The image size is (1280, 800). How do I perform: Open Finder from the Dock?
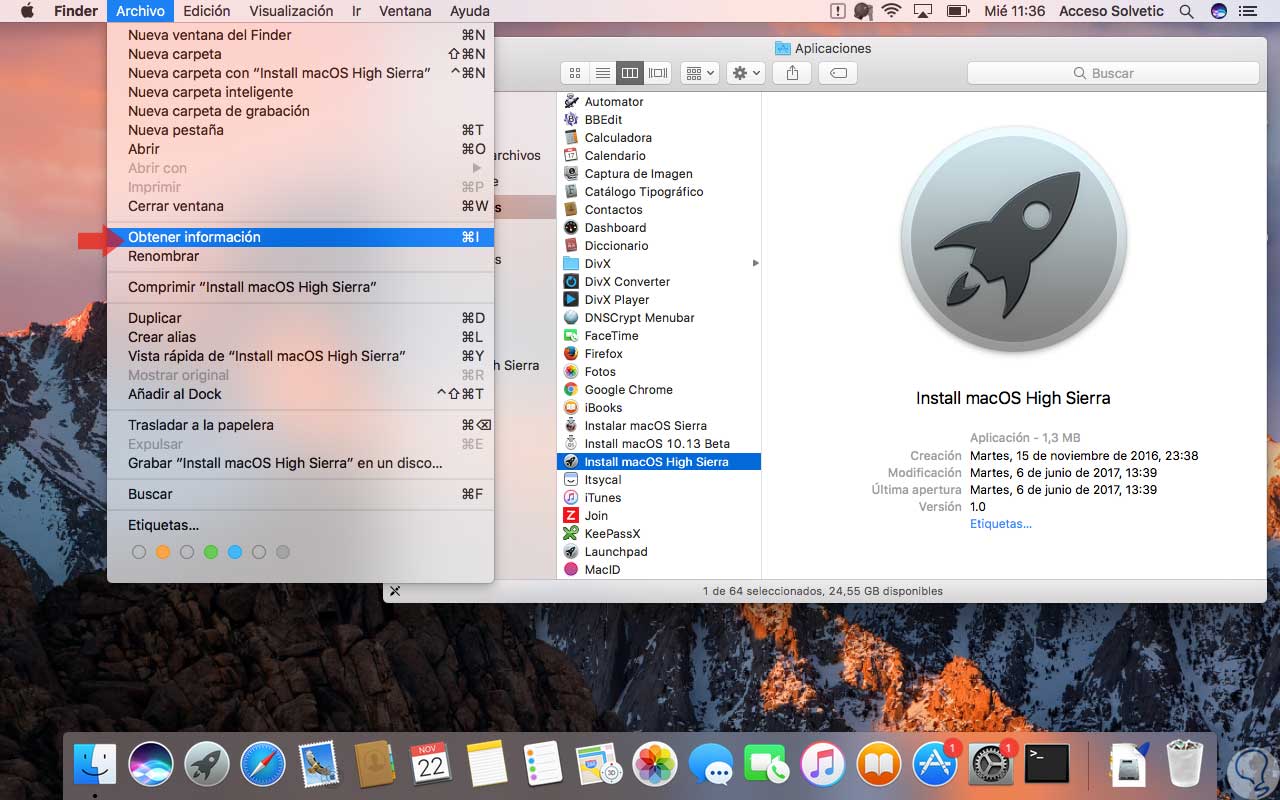click(95, 765)
